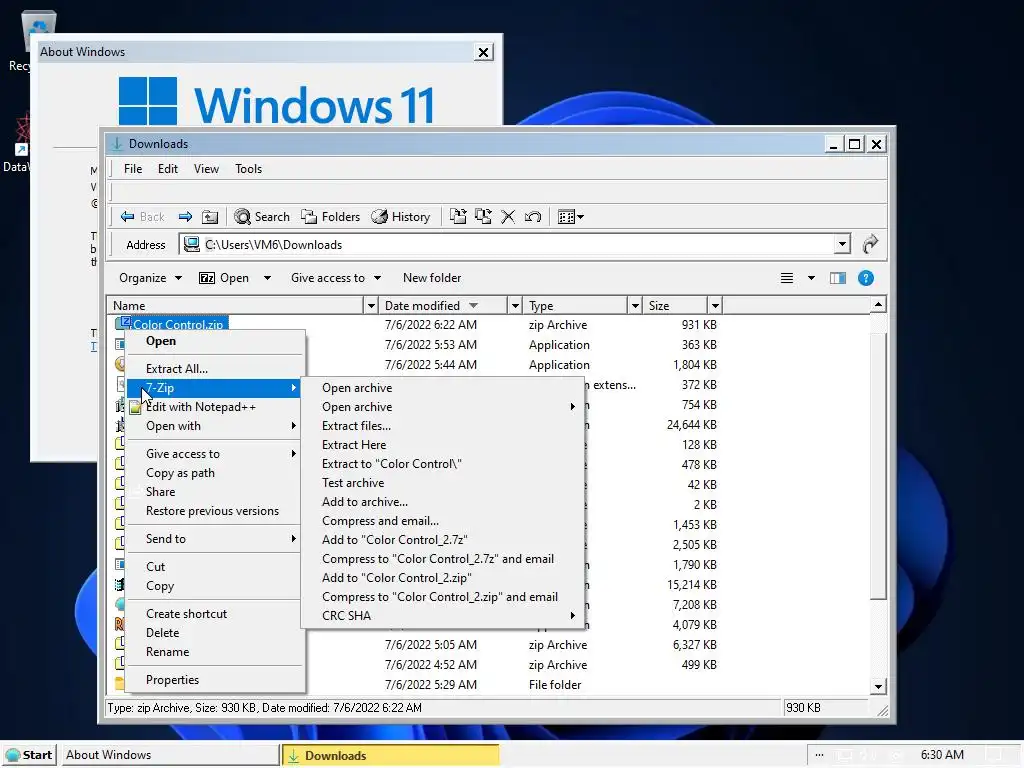Toggle the preview pane icon
Image resolution: width=1024 pixels, height=768 pixels.
[x=838, y=278]
